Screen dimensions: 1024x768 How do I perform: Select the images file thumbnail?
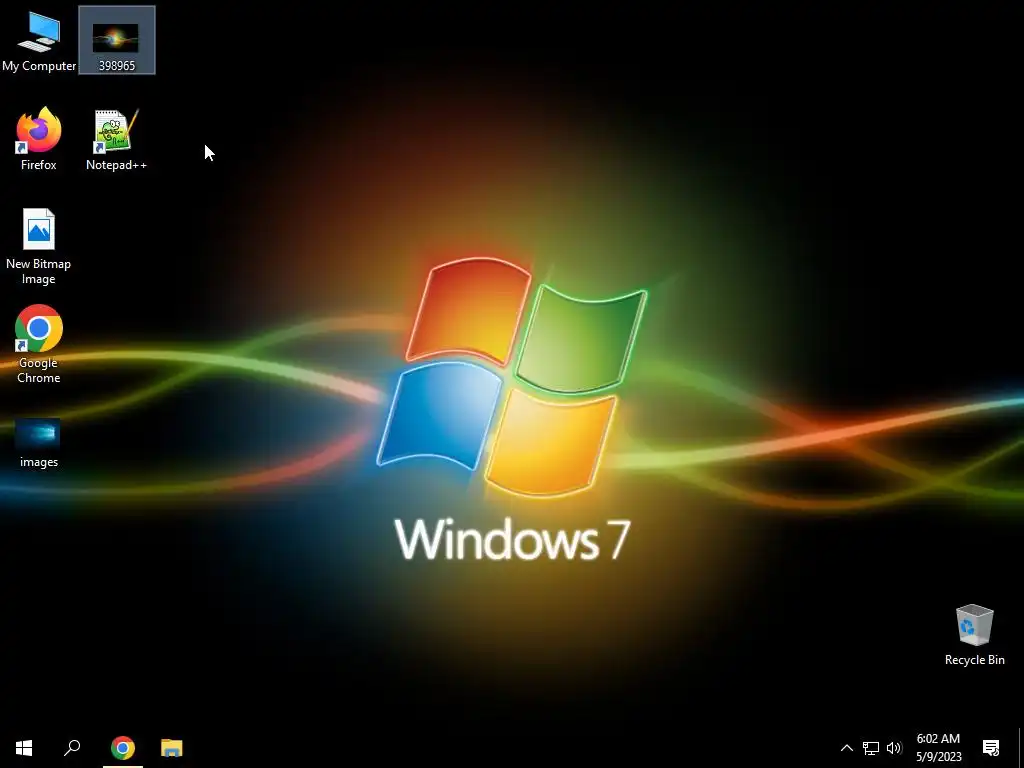[x=37, y=434]
